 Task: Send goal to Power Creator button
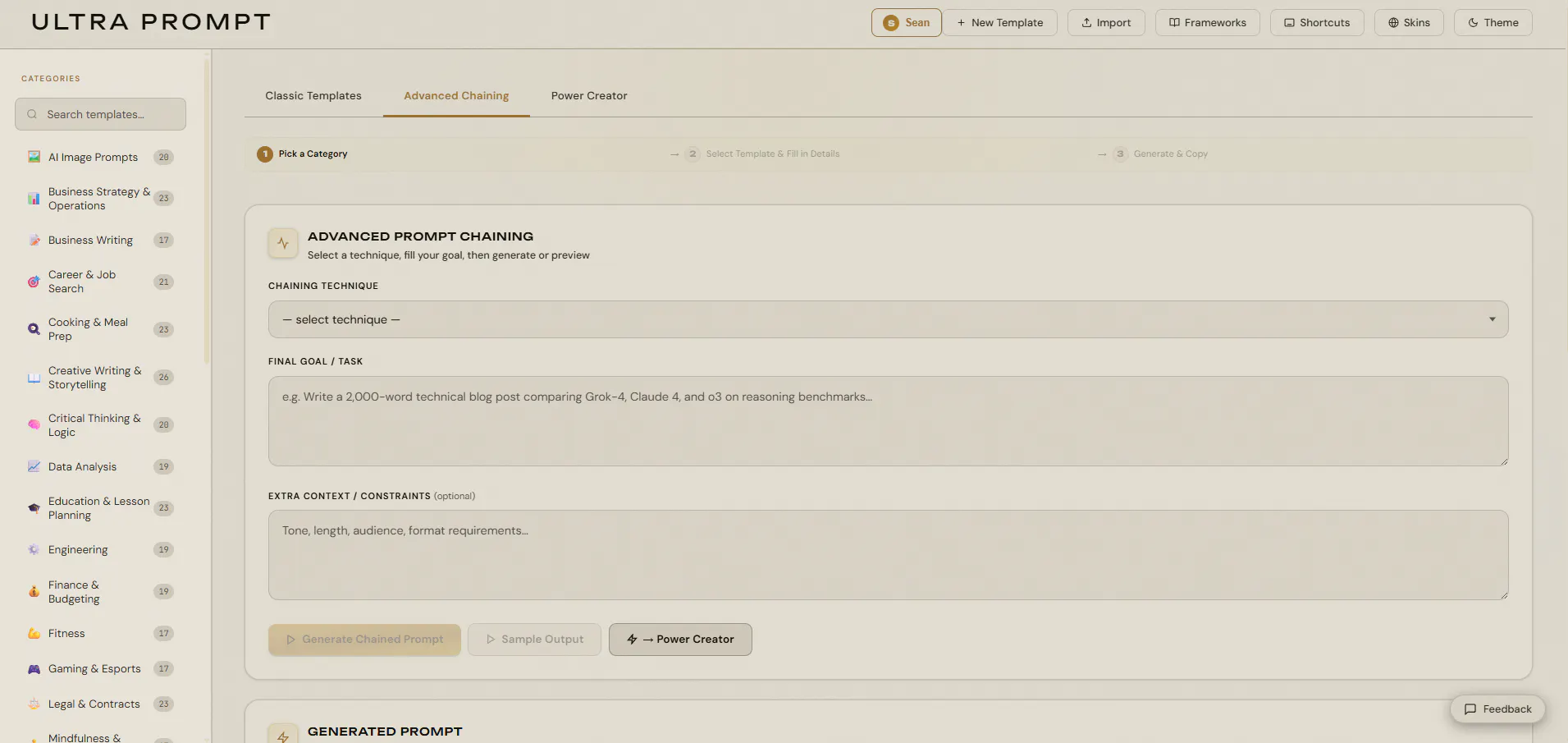(680, 640)
